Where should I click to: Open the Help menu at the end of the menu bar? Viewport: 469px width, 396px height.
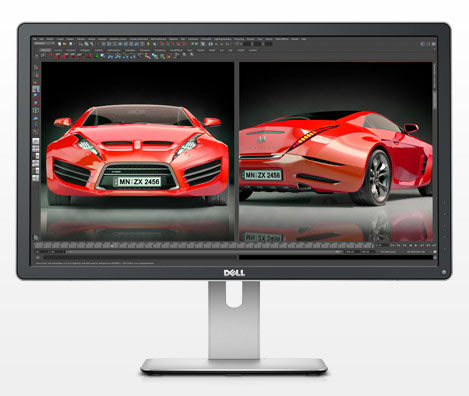pyautogui.click(x=304, y=39)
